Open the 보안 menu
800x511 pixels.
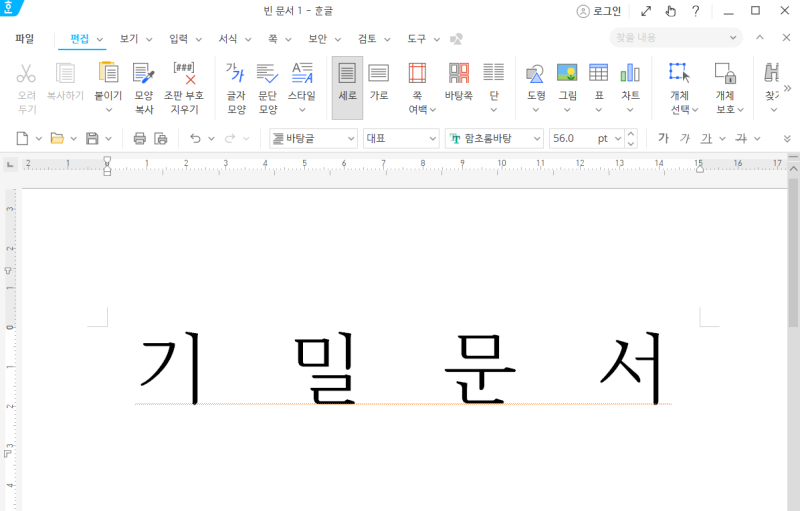[317, 39]
